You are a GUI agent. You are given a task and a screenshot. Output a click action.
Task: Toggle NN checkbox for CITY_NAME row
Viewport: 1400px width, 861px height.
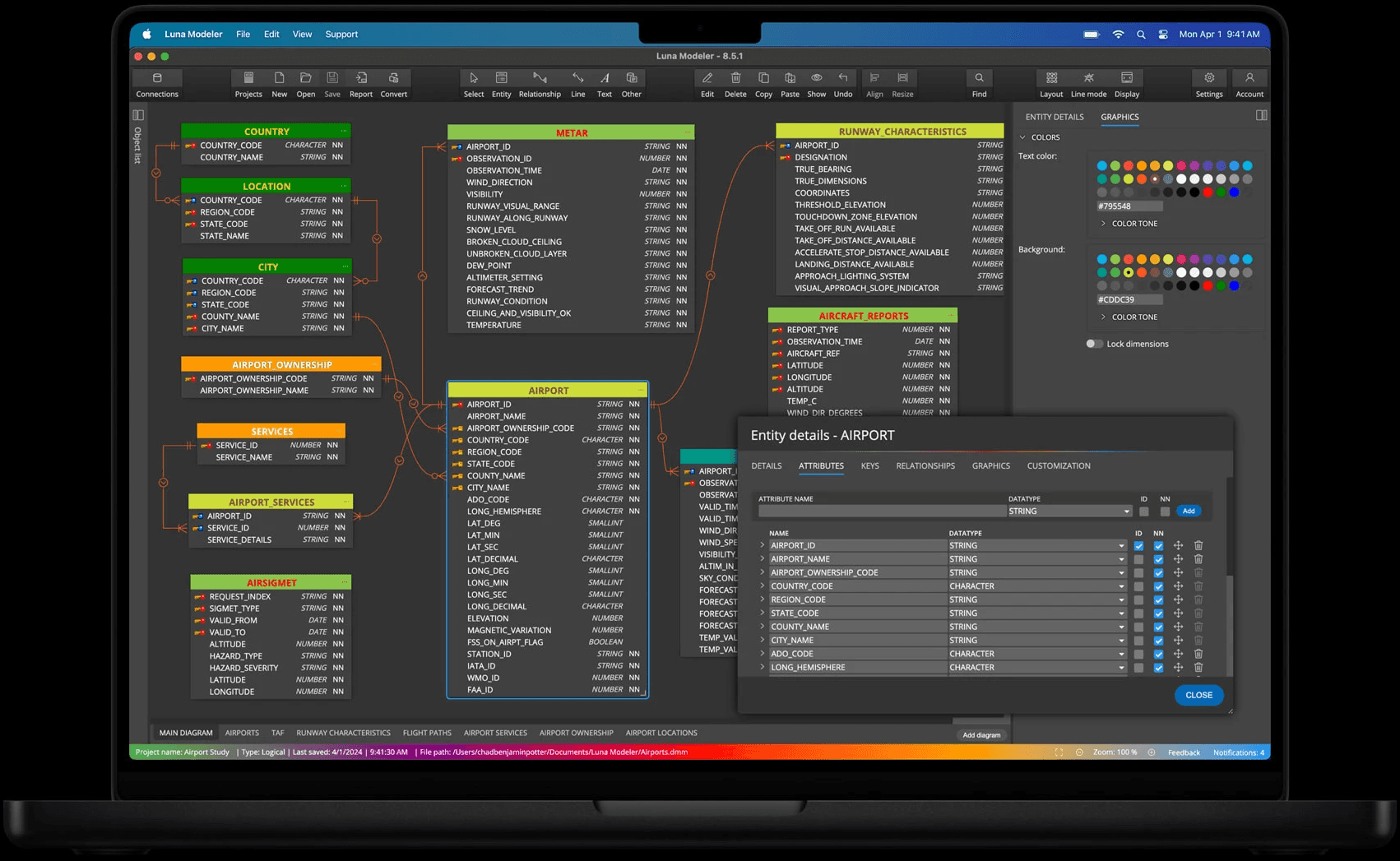coord(1158,641)
